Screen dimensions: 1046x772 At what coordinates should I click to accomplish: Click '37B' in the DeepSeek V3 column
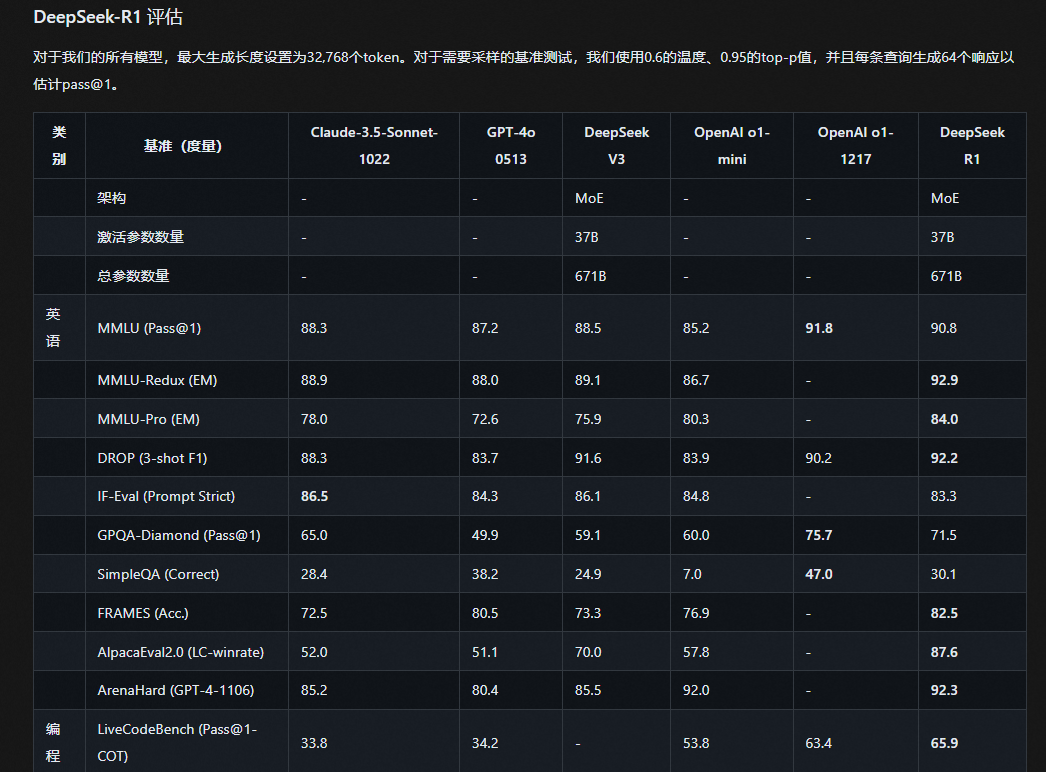click(586, 237)
